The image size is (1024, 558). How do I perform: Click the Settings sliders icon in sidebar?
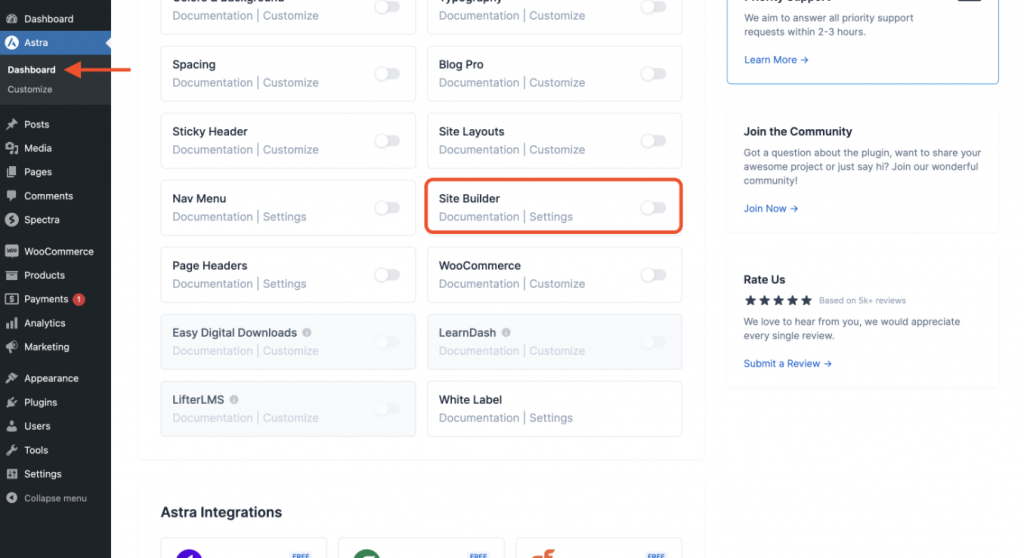pyautogui.click(x=12, y=474)
